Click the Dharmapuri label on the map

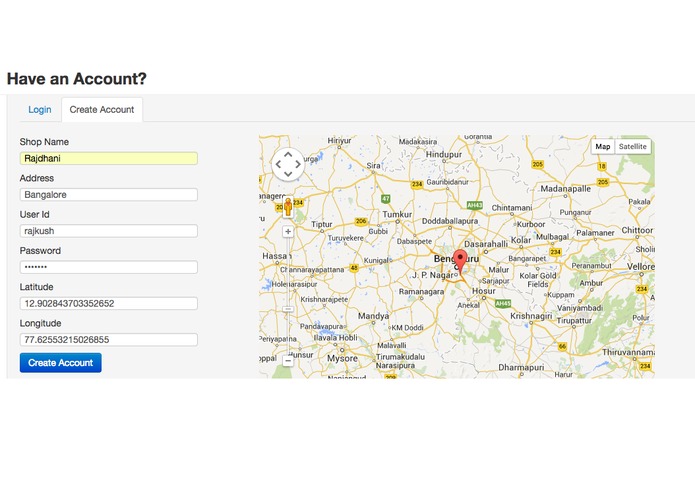coord(521,368)
